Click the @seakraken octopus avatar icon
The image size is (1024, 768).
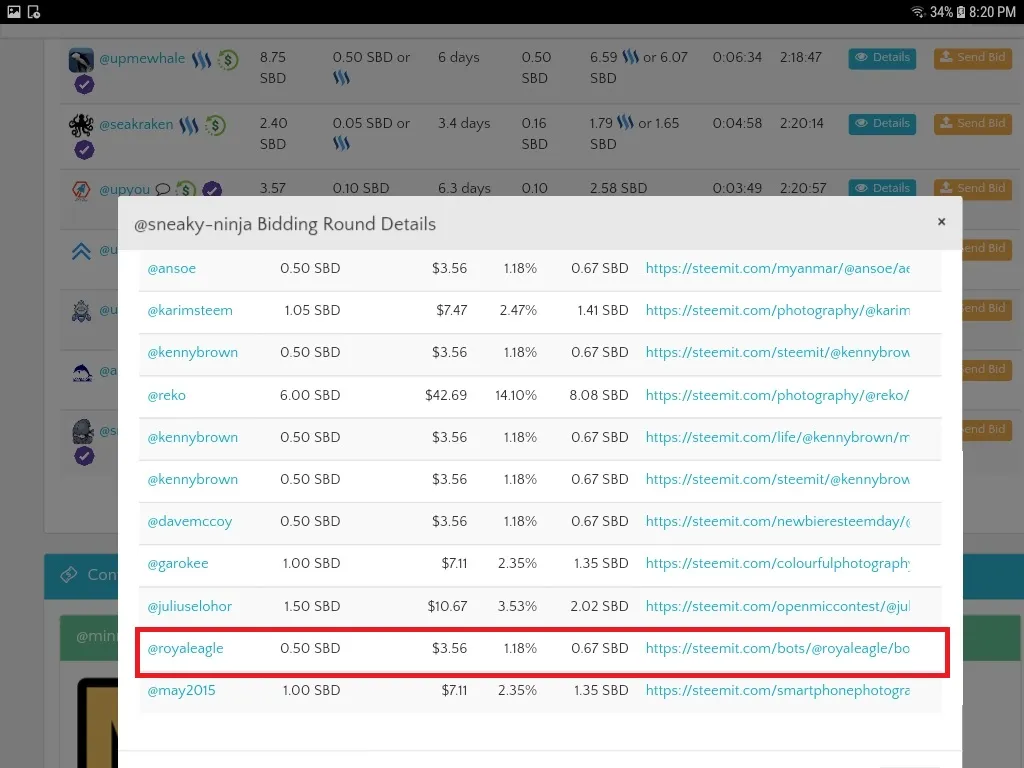(x=82, y=125)
